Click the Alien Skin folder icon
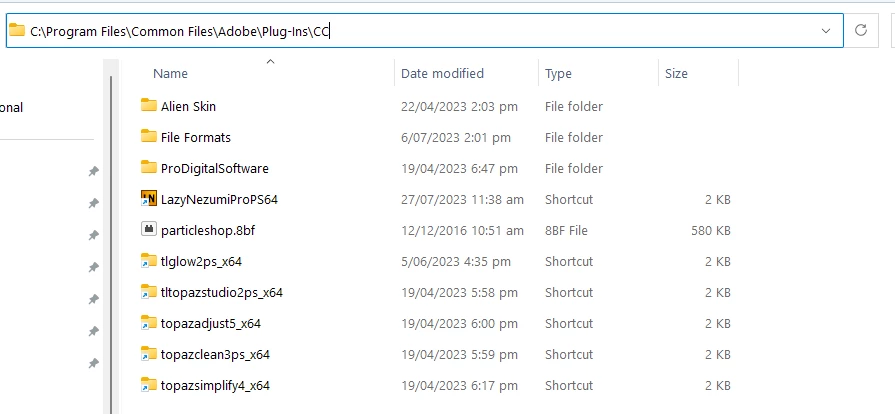 pyautogui.click(x=148, y=106)
